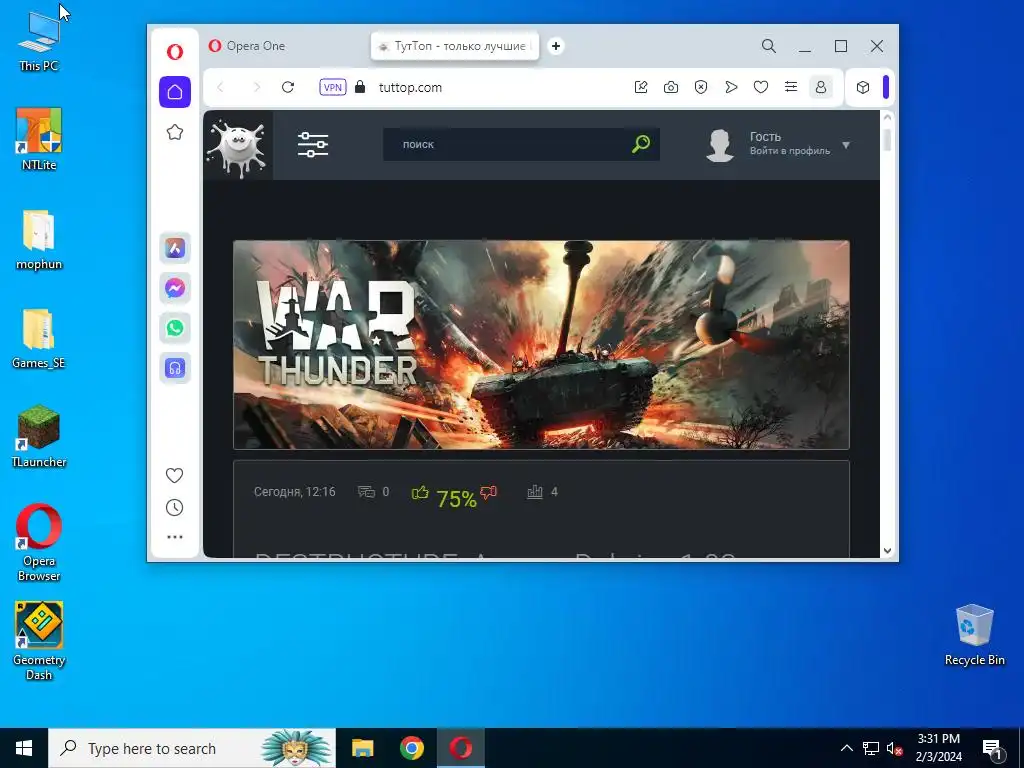1024x768 pixels.
Task: Click the muted volume tray icon
Action: pyautogui.click(x=894, y=748)
